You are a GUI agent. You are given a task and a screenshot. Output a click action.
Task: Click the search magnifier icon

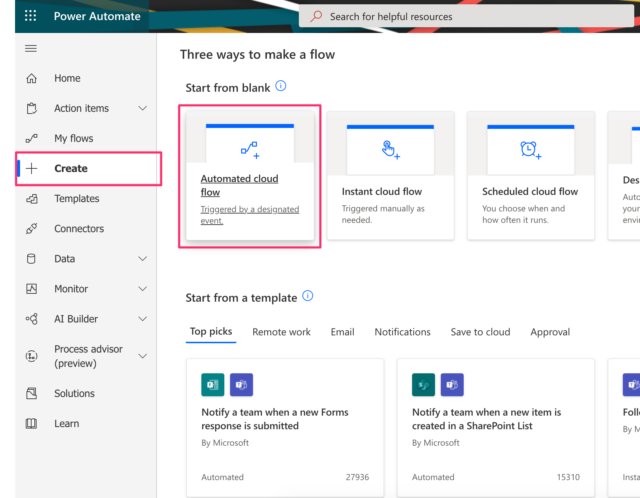pyautogui.click(x=316, y=16)
